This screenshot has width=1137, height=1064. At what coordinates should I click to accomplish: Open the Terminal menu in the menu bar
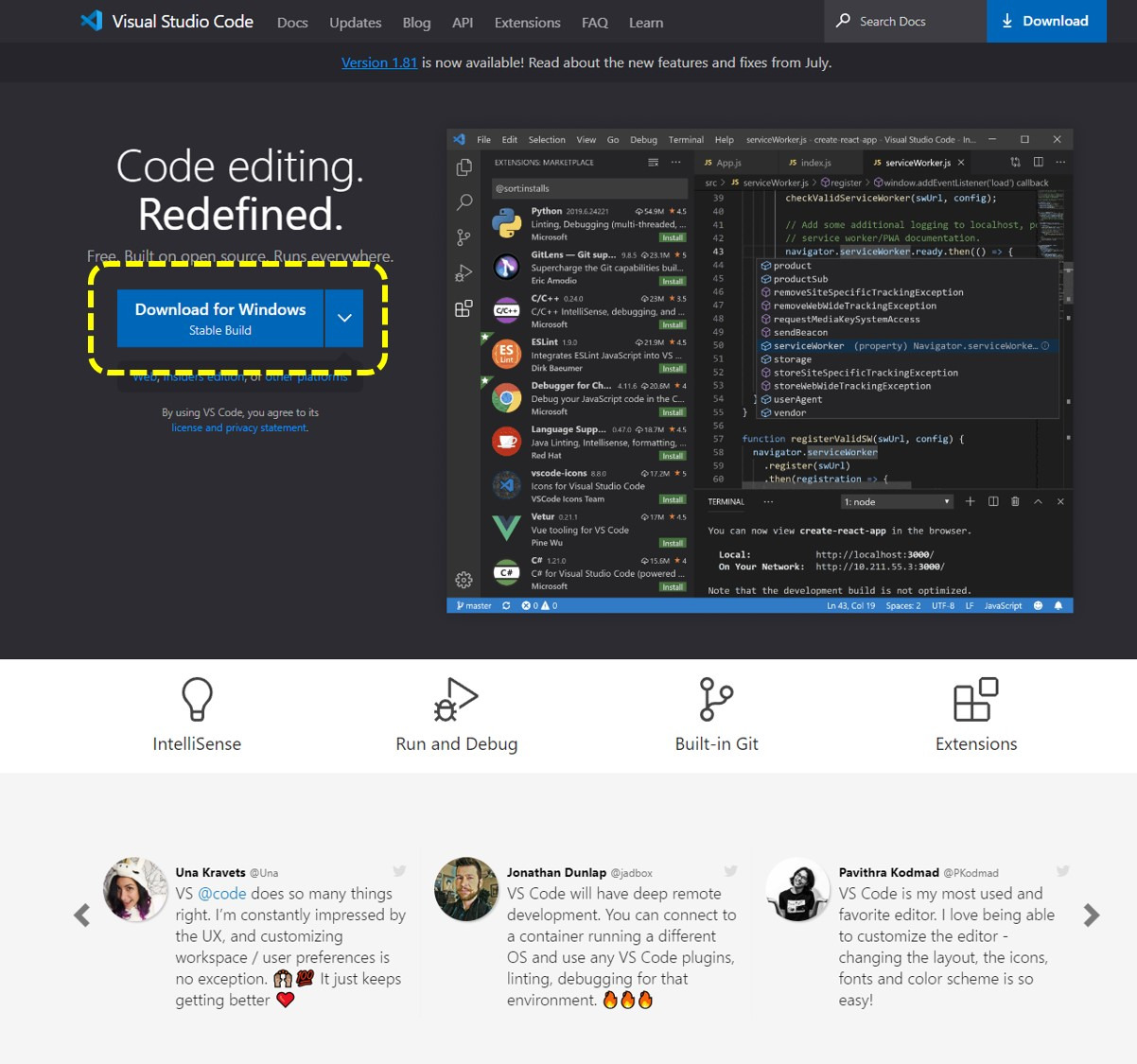coord(685,139)
